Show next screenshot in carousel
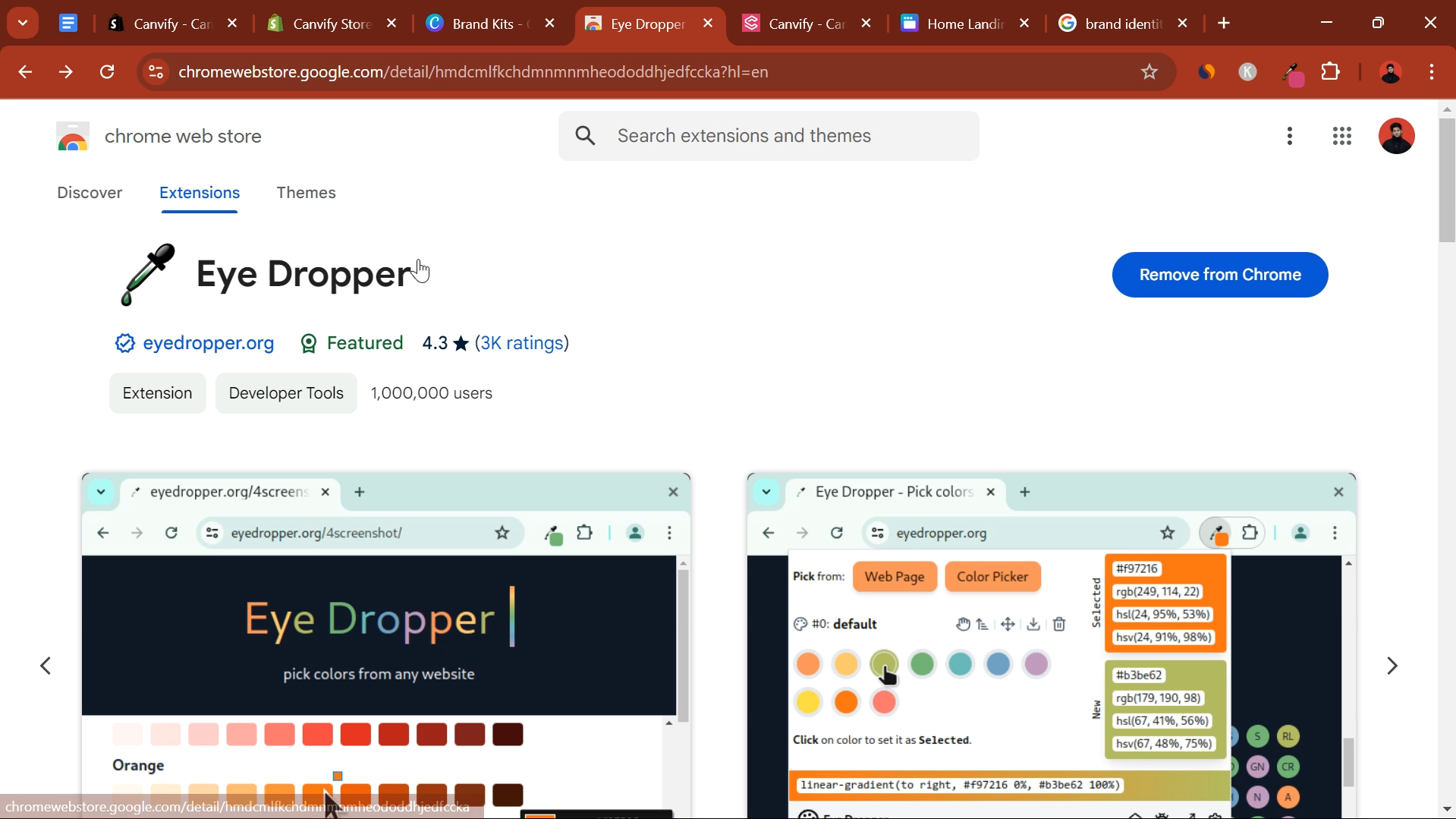The image size is (1456, 819). (1392, 666)
